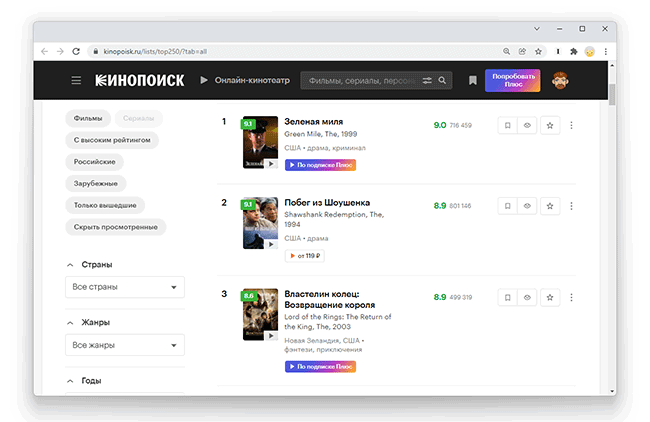
Task: Open Властелин колец: Возвращение короля link
Action: pyautogui.click(x=330, y=299)
